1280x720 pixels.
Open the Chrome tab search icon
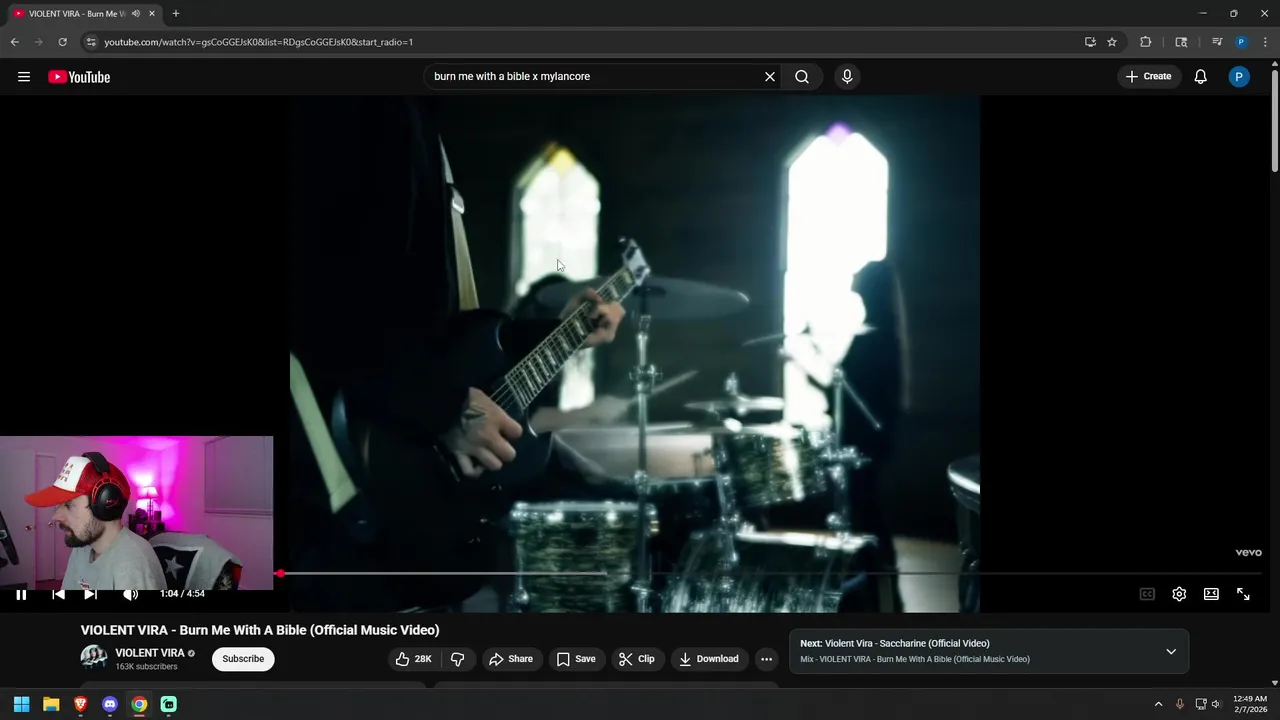[x=1181, y=42]
